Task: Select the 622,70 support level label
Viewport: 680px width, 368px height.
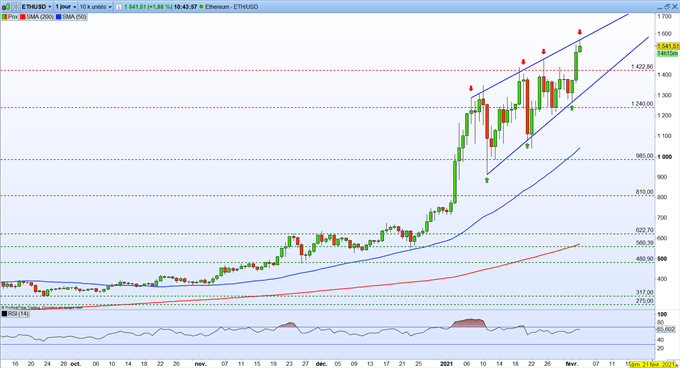Action: pyautogui.click(x=644, y=230)
